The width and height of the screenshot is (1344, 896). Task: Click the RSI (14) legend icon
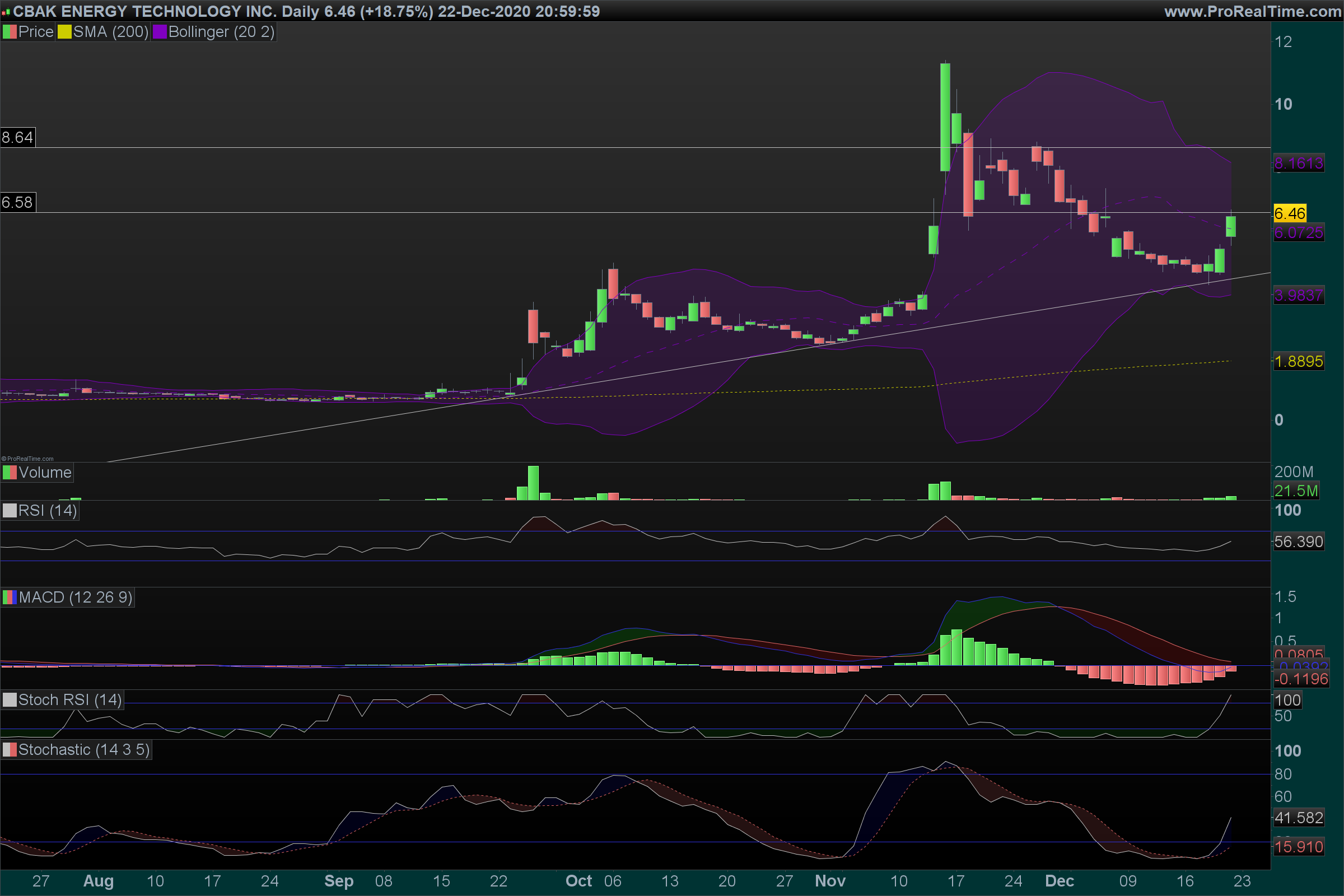10,510
